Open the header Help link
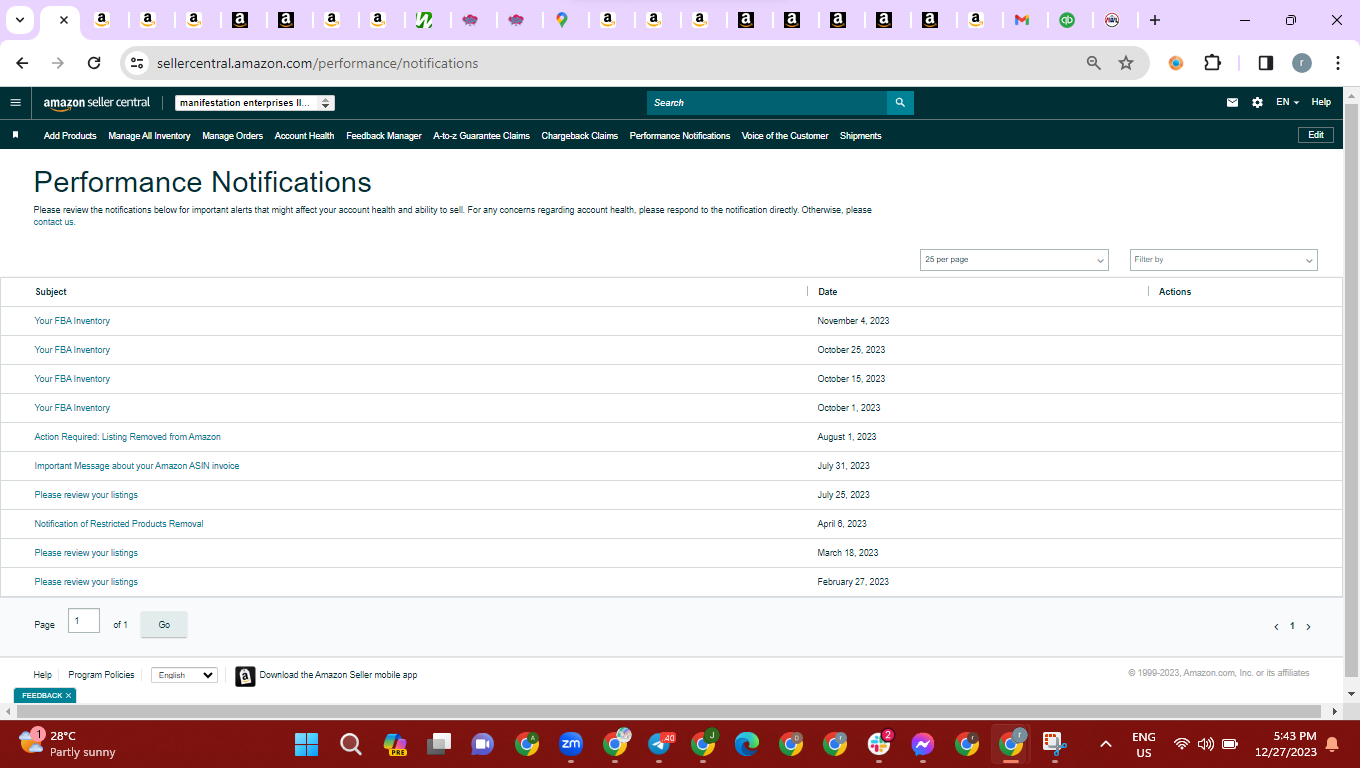Screen dimensions: 1360x768 pyautogui.click(x=1321, y=102)
